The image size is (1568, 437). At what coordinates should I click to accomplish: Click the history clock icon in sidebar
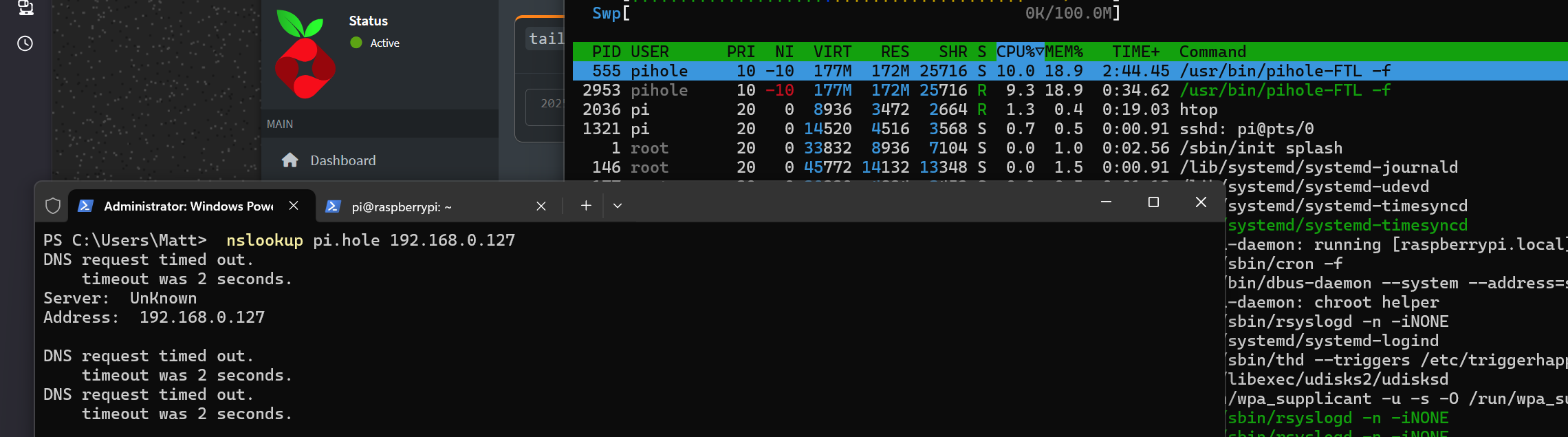(25, 43)
